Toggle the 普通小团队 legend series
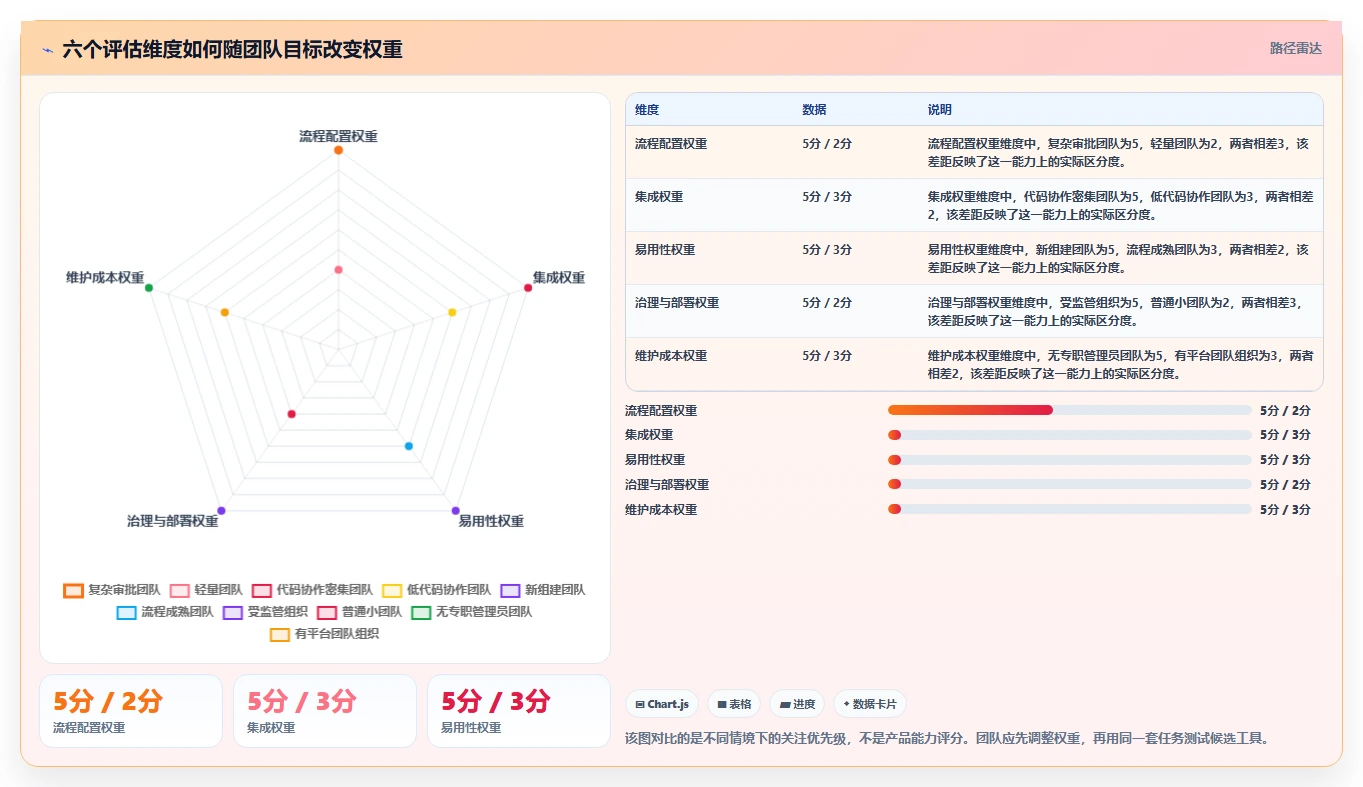This screenshot has width=1363, height=787. click(x=359, y=612)
